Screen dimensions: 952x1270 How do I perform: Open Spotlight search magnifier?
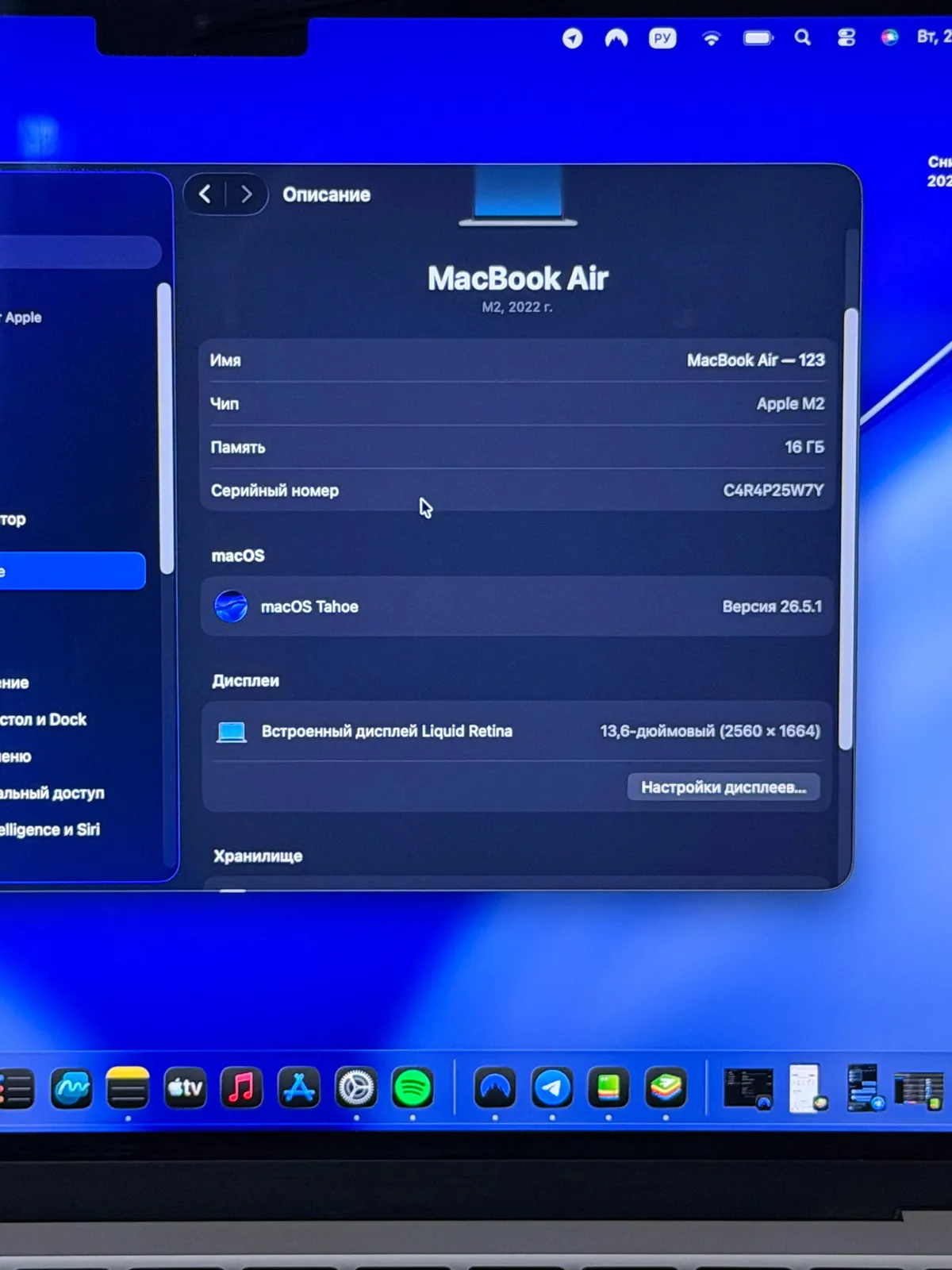803,37
